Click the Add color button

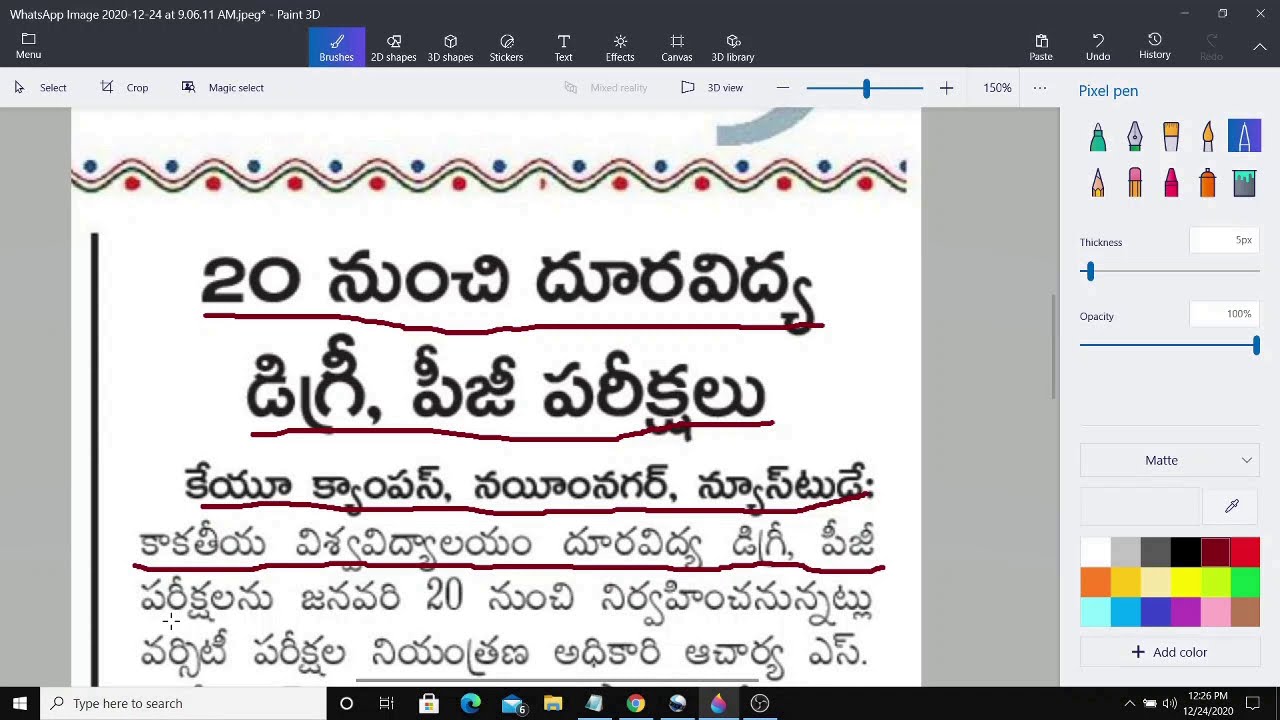pos(1170,652)
